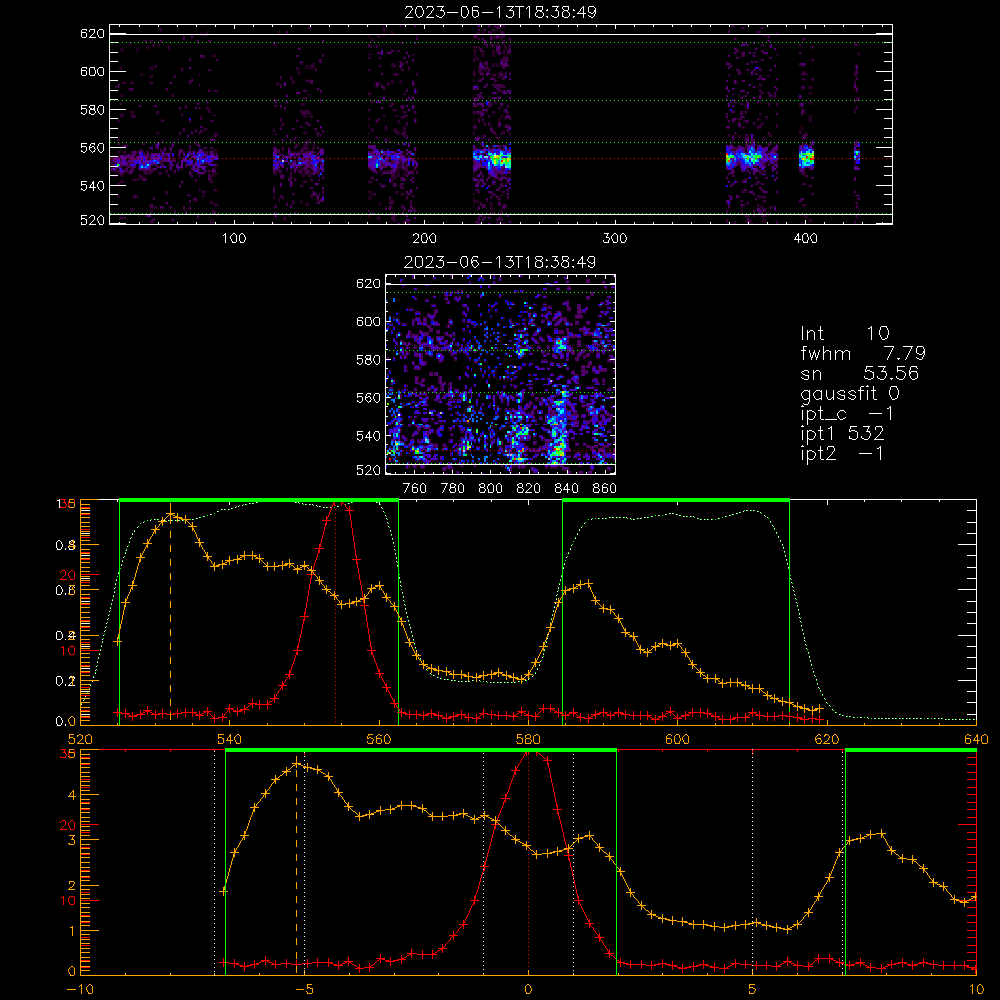
Task: Click green bar above right passband in upper profile plot
Action: click(x=676, y=501)
